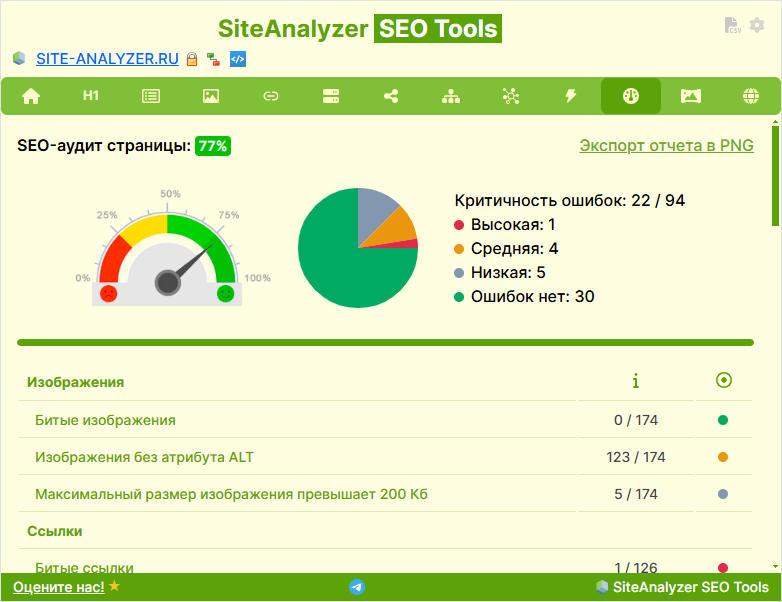
Task: Open the links chain tab
Action: coord(271,96)
